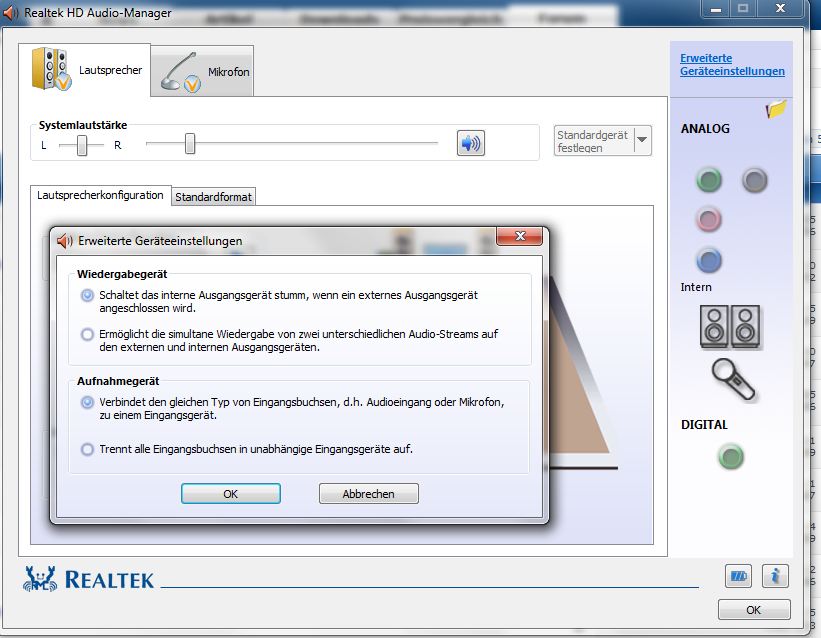The height and width of the screenshot is (638, 821).
Task: Switch to the Mikrofon tab
Action: (203, 71)
